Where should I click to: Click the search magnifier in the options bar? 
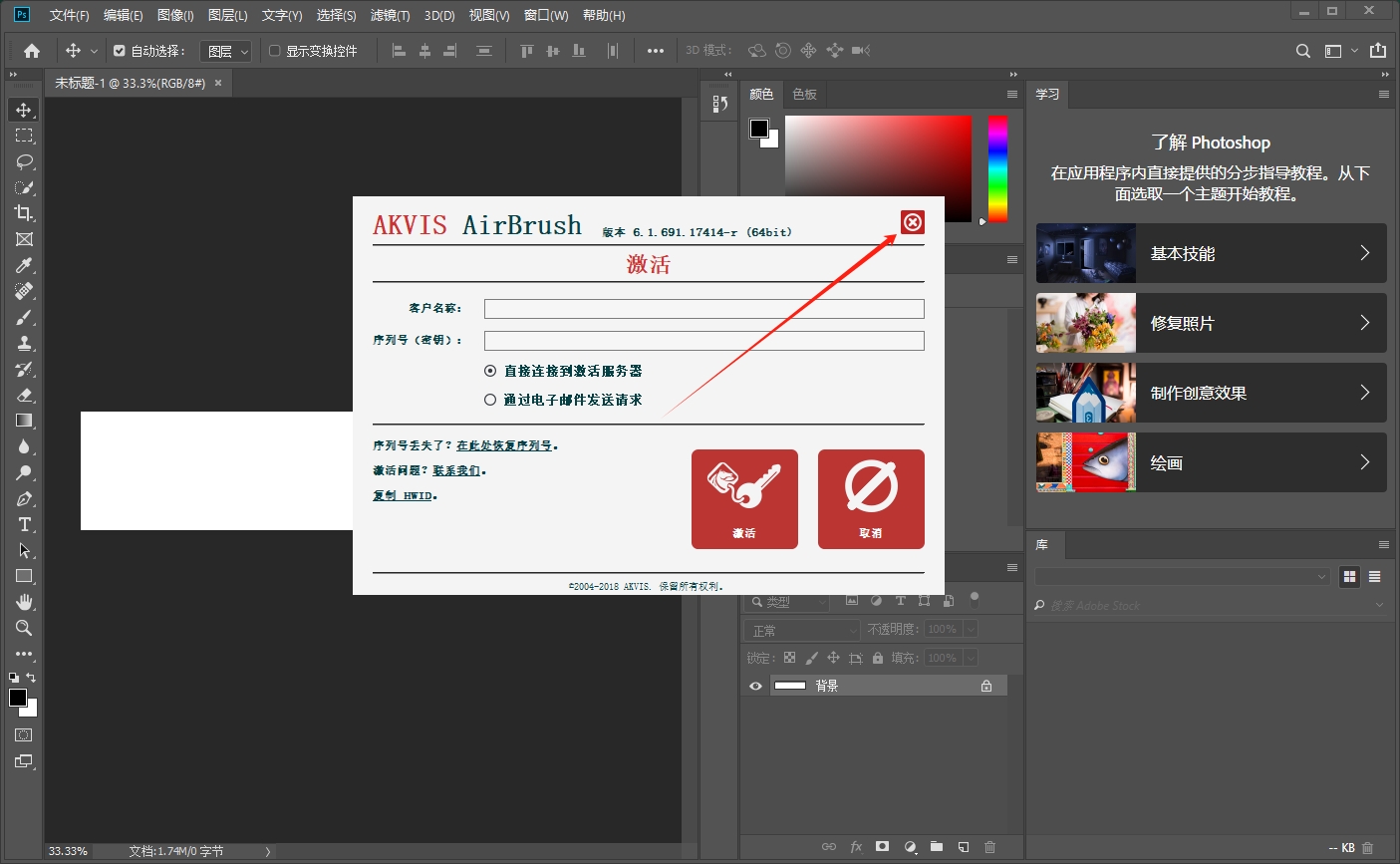[x=1303, y=51]
